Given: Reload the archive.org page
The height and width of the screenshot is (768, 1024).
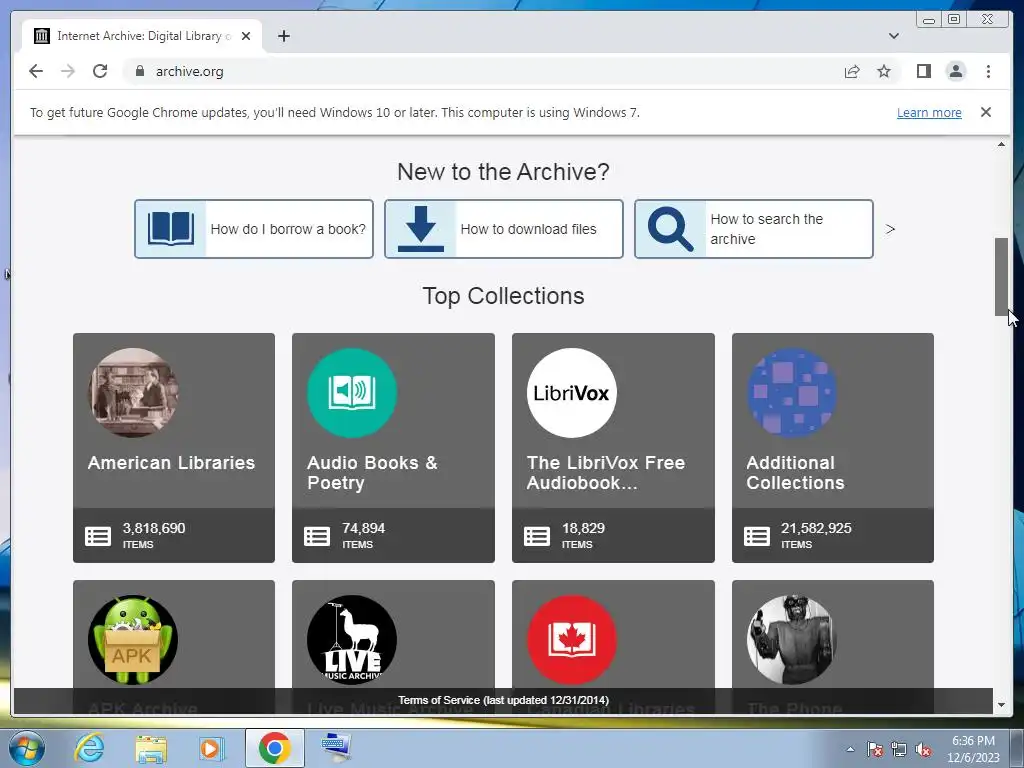Looking at the screenshot, I should coord(100,71).
